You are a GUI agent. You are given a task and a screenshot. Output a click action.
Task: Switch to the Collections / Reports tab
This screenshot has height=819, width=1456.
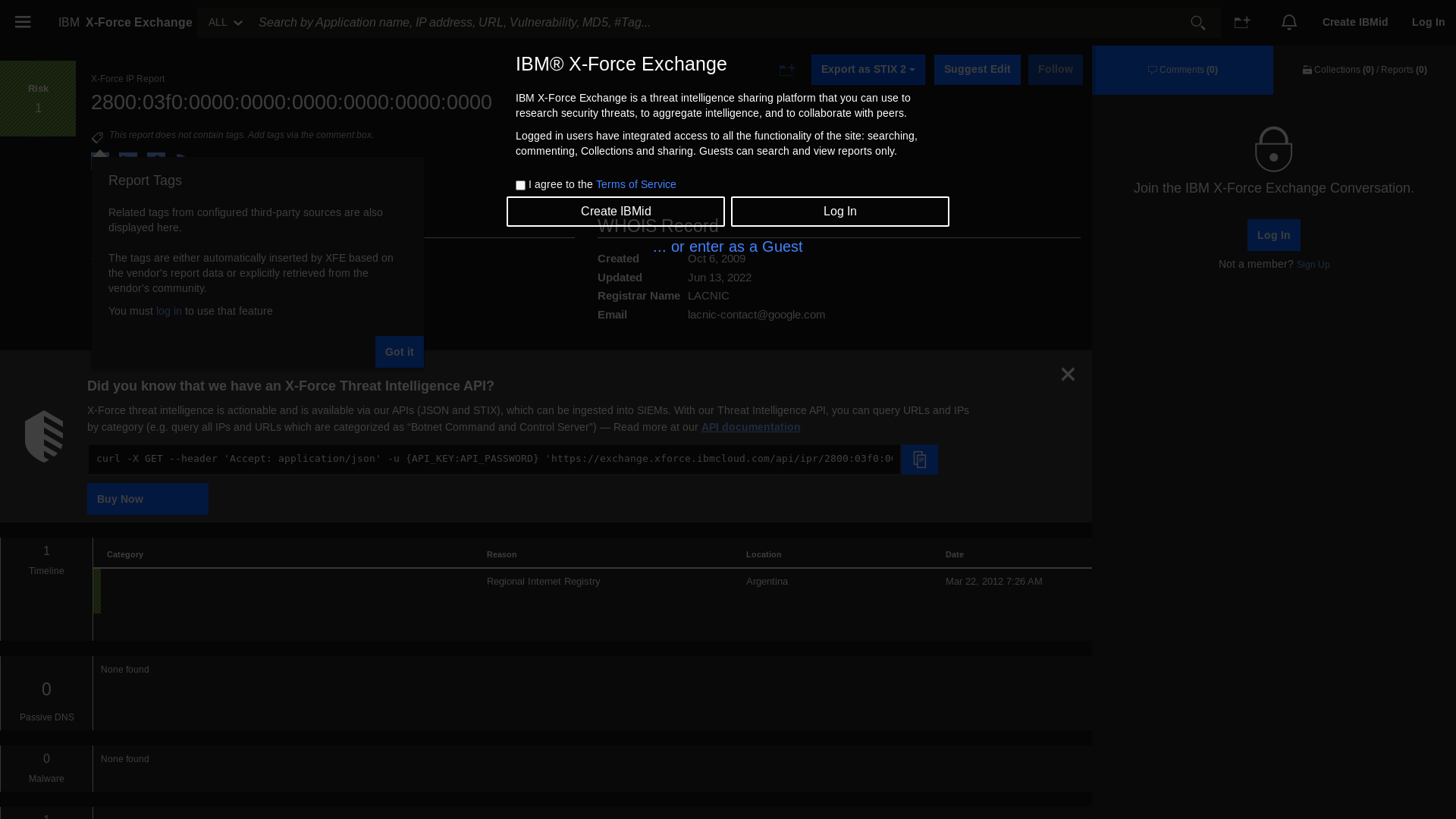click(1364, 70)
